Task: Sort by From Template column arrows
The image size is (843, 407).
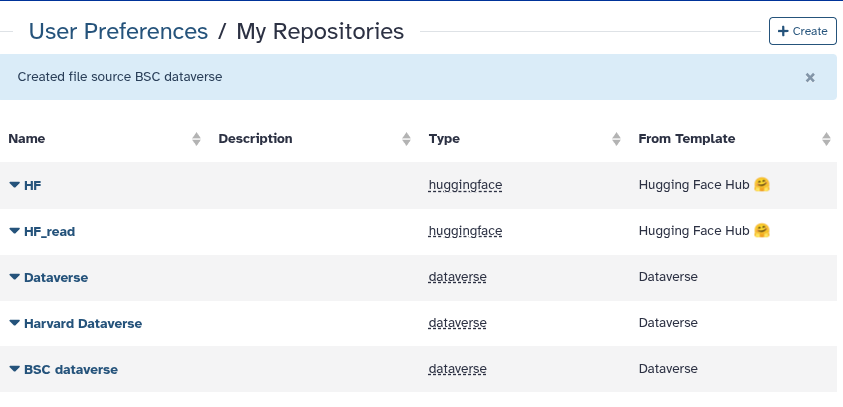Action: (826, 139)
